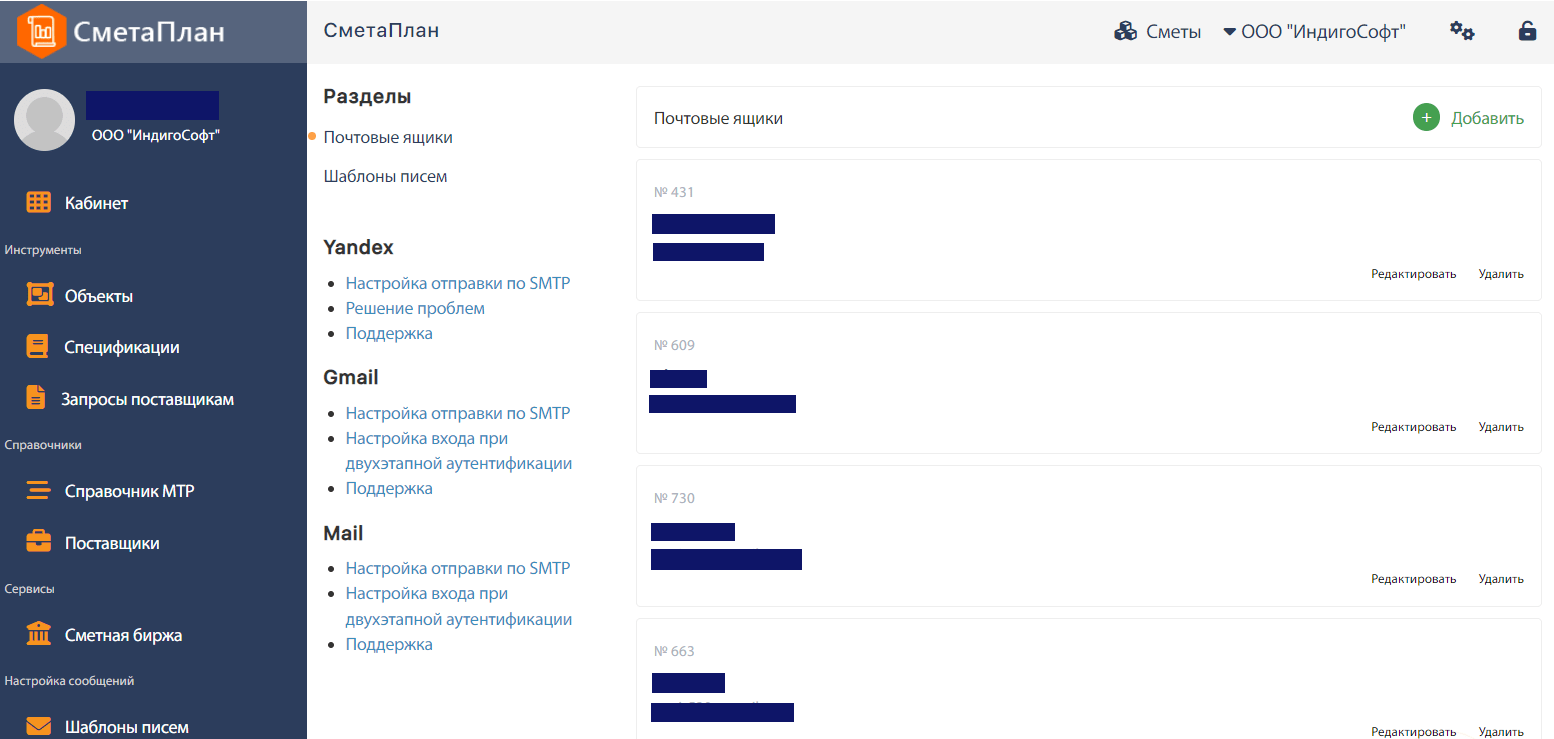Open settings with the gears icon
Screen dimensions: 1554x739
click(1461, 31)
